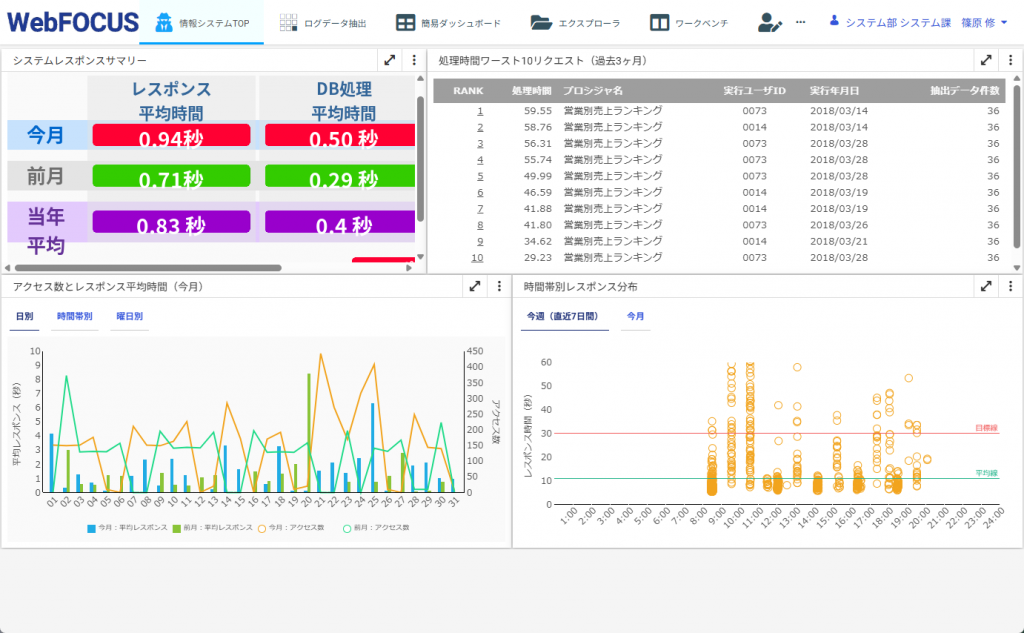Toggle 今月：平均レスポンス legend series
The image size is (1024, 633).
tap(127, 527)
